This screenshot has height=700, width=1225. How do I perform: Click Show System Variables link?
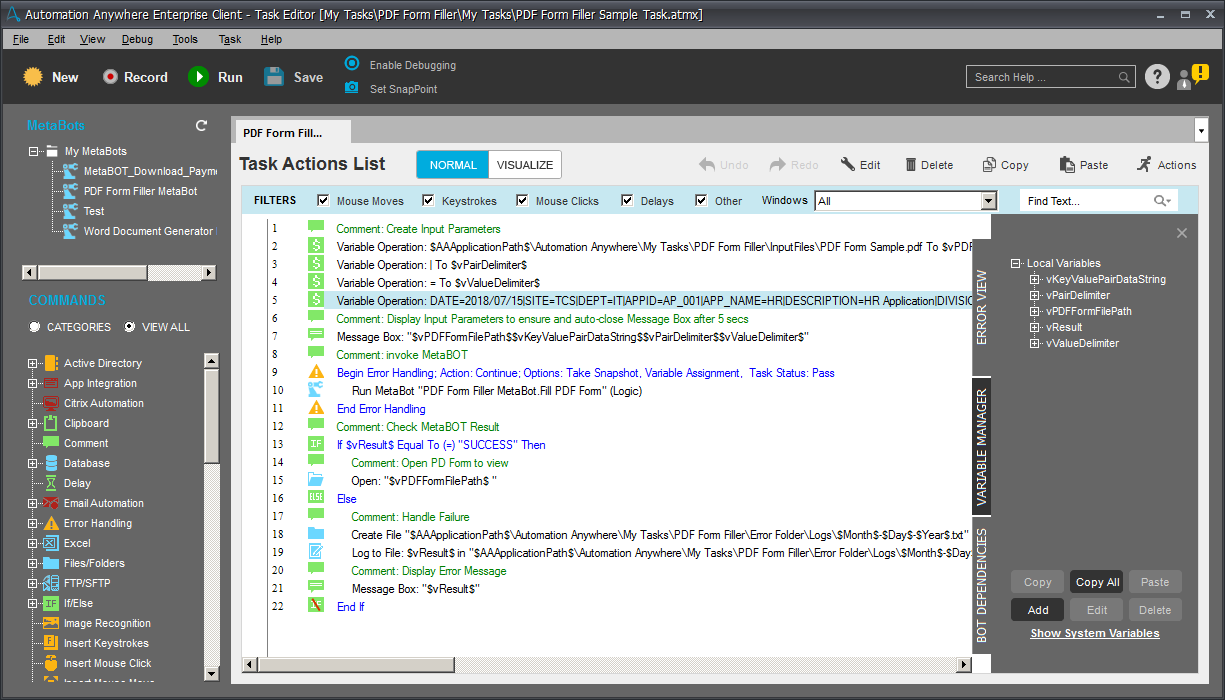coord(1095,633)
